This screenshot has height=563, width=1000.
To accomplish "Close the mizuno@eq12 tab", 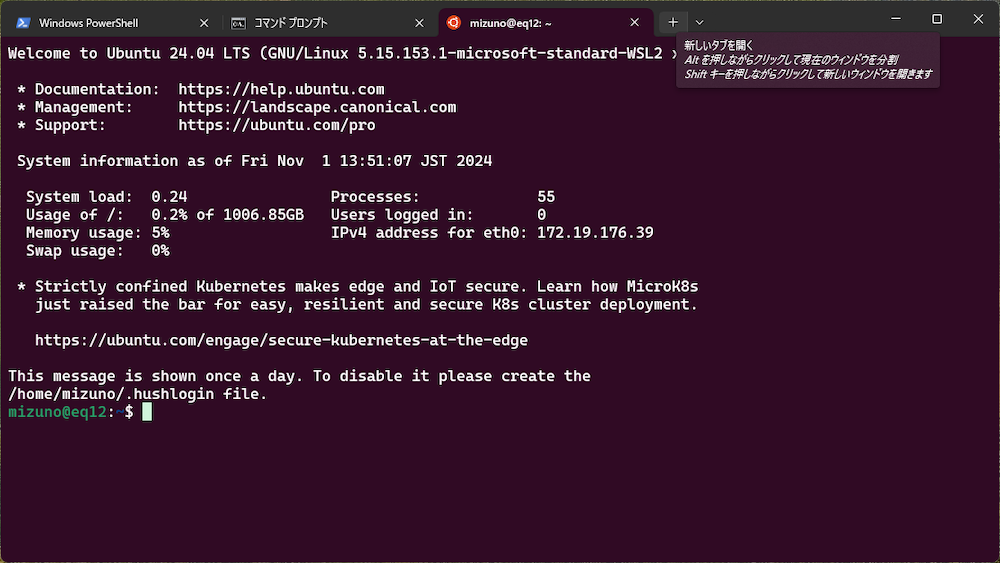I will (x=635, y=22).
